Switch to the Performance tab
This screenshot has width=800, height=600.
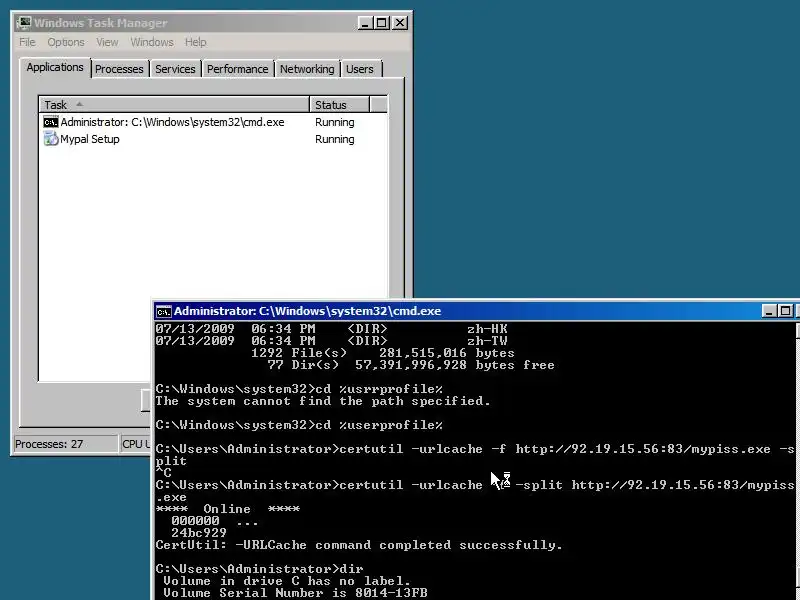pyautogui.click(x=237, y=69)
